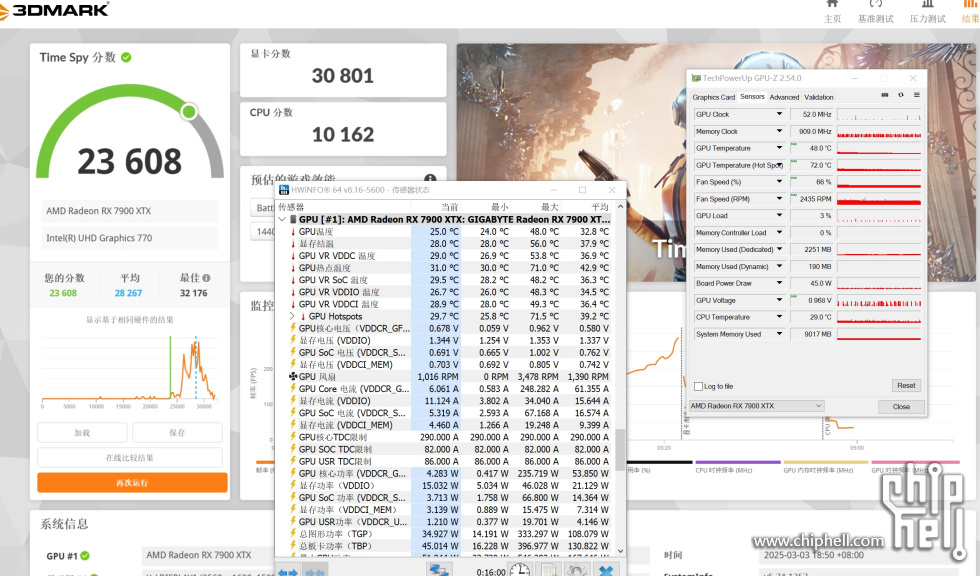
Task: Click the Reset button in GPU-Z
Action: [906, 385]
